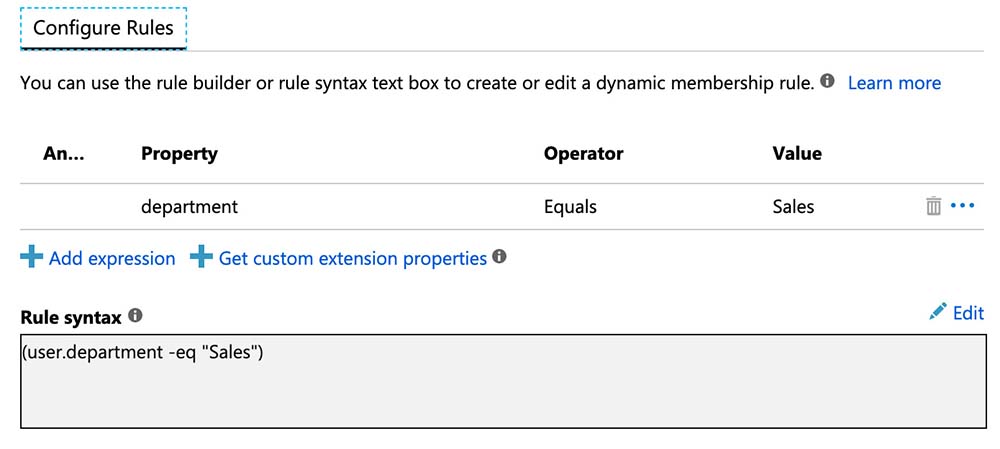The image size is (1000, 449).
Task: Open the Learn more link
Action: (894, 83)
